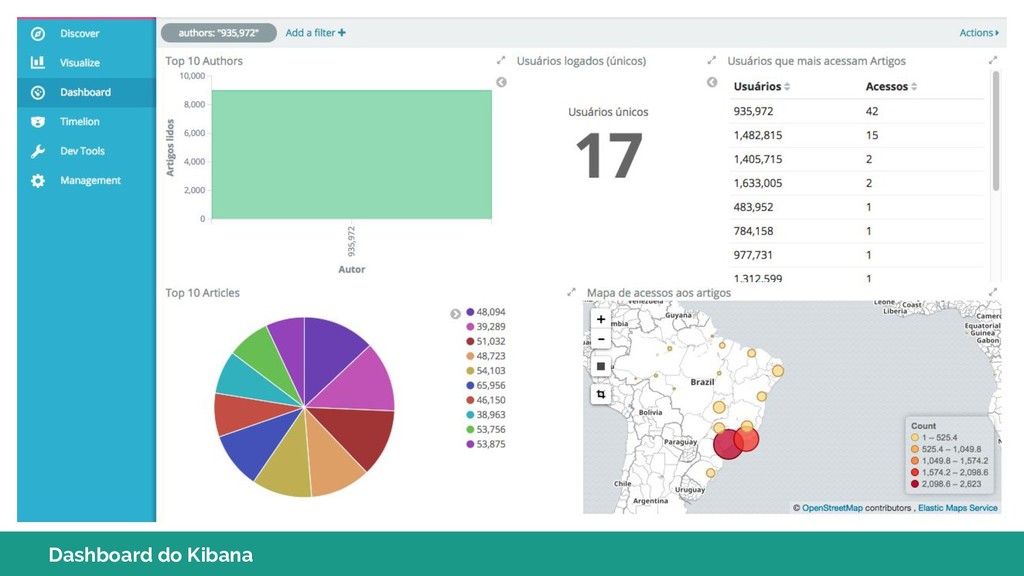Click plus icon beside Add a filter
The width and height of the screenshot is (1024, 576).
point(342,33)
